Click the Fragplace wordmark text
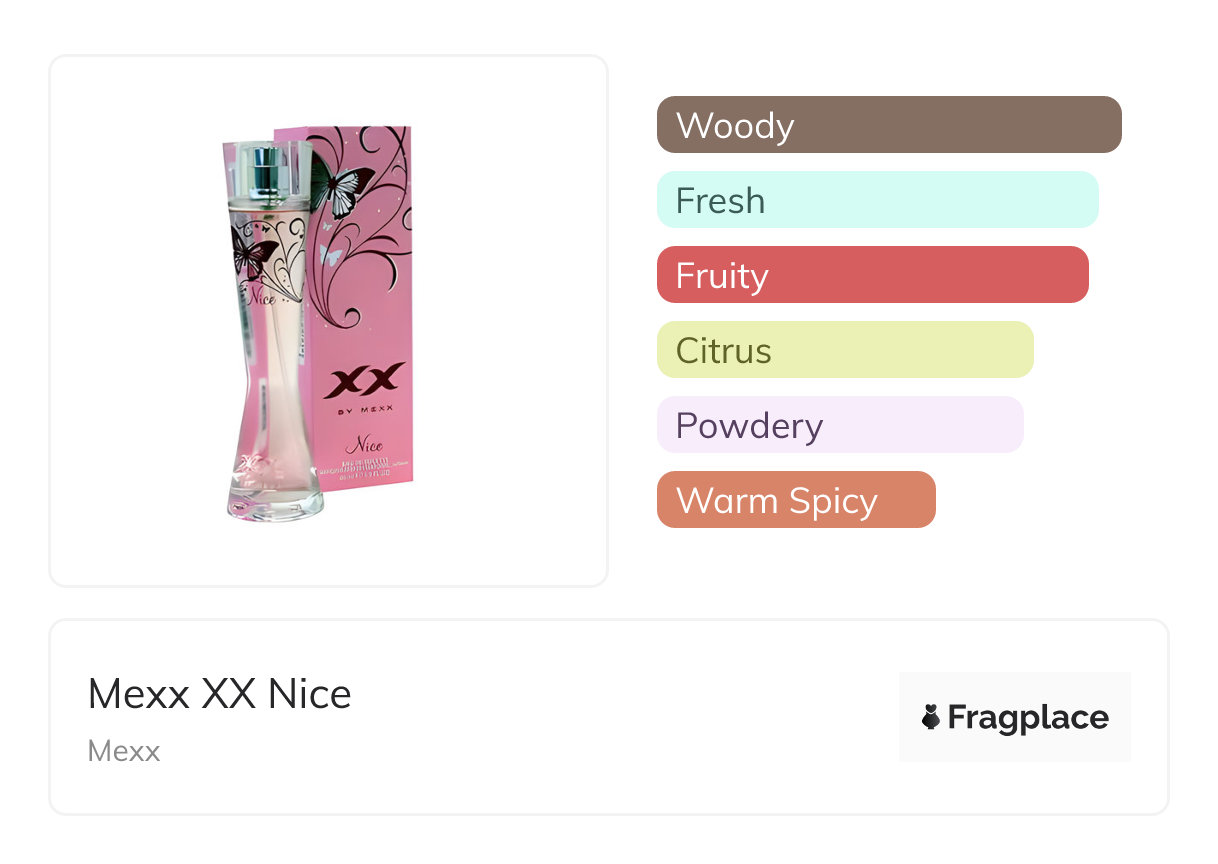This screenshot has height=864, width=1218. 1027,717
